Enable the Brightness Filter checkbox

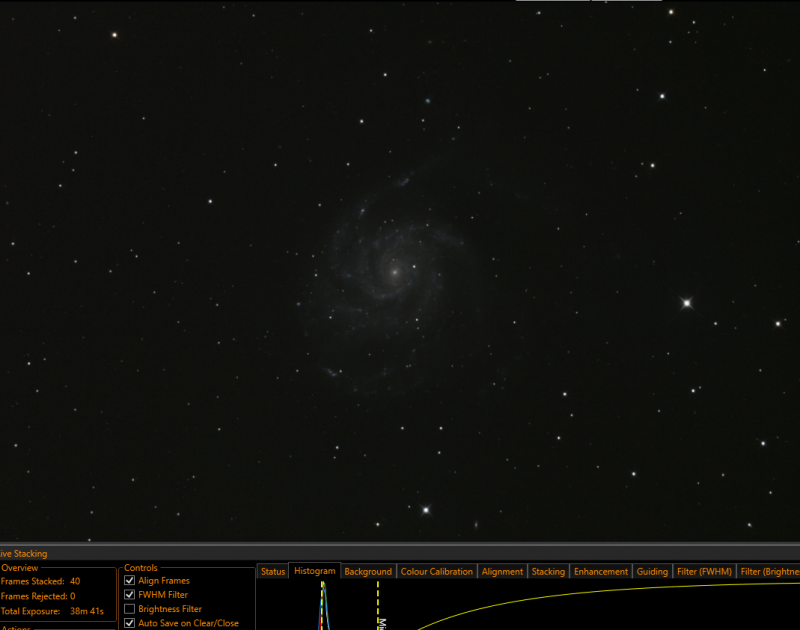(x=130, y=609)
